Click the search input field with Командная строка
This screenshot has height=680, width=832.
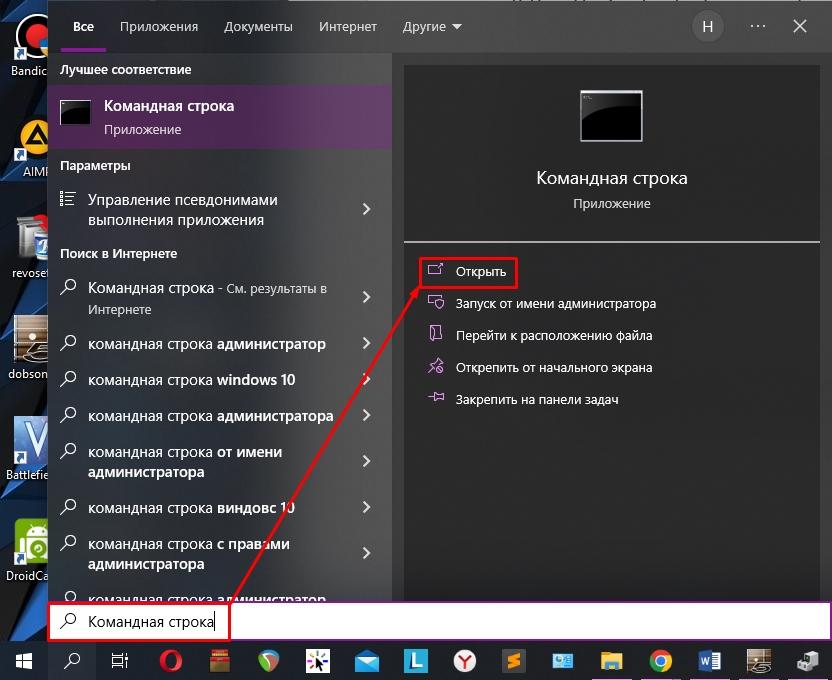click(x=439, y=621)
